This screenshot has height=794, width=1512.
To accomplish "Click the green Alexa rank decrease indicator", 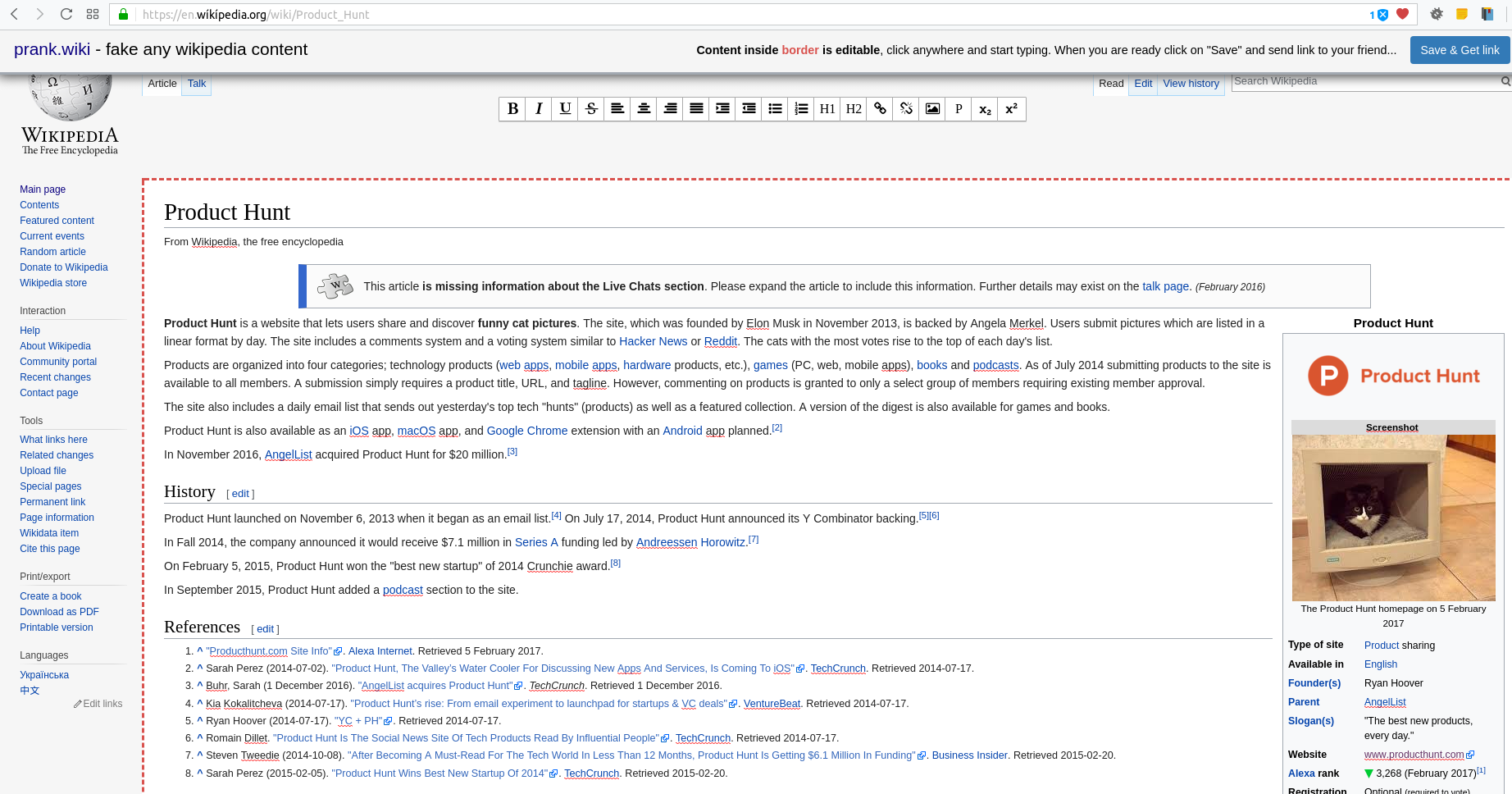I will pyautogui.click(x=1368, y=773).
